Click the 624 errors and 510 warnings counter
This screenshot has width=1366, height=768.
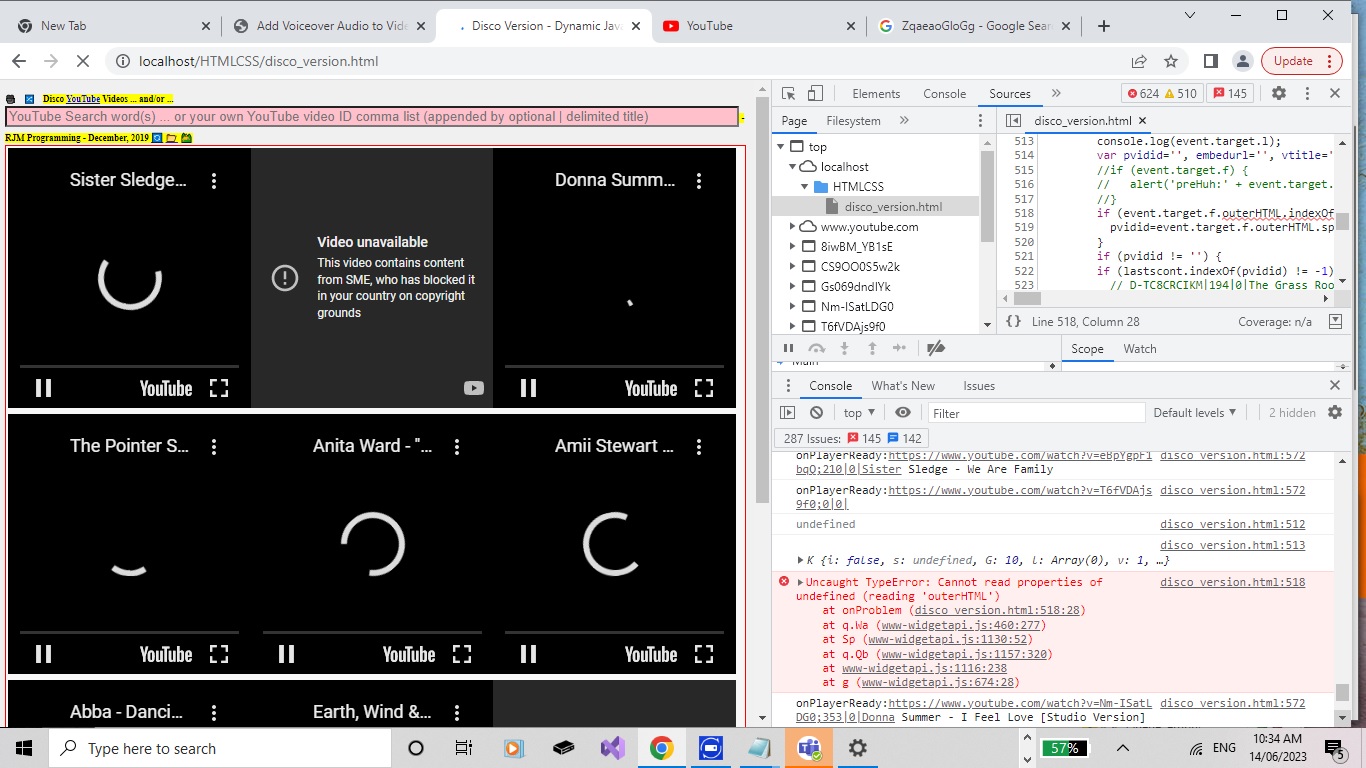pos(1161,93)
